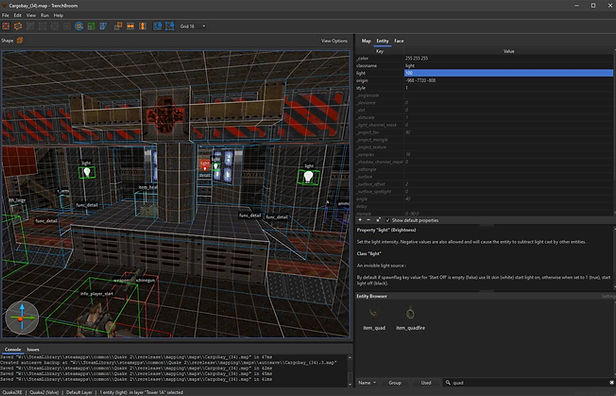Click the plus icon to add a property

(360, 220)
